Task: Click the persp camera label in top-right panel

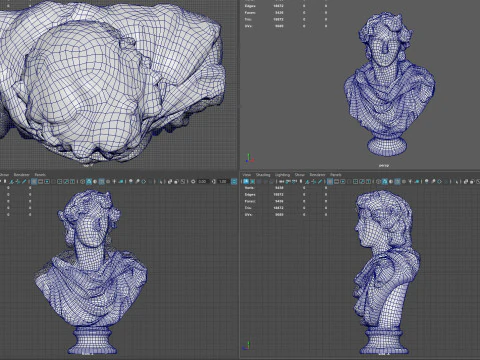Action: pos(384,165)
